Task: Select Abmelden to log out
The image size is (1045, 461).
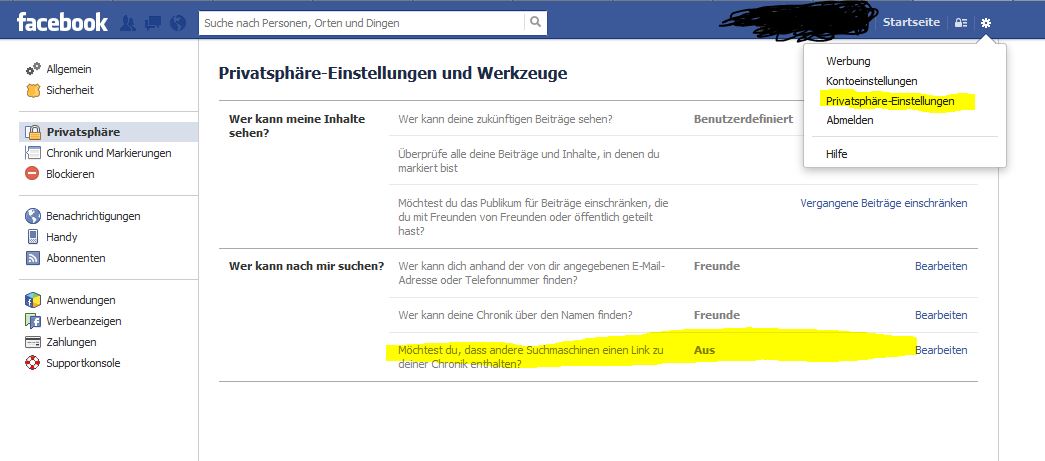Action: click(x=850, y=121)
